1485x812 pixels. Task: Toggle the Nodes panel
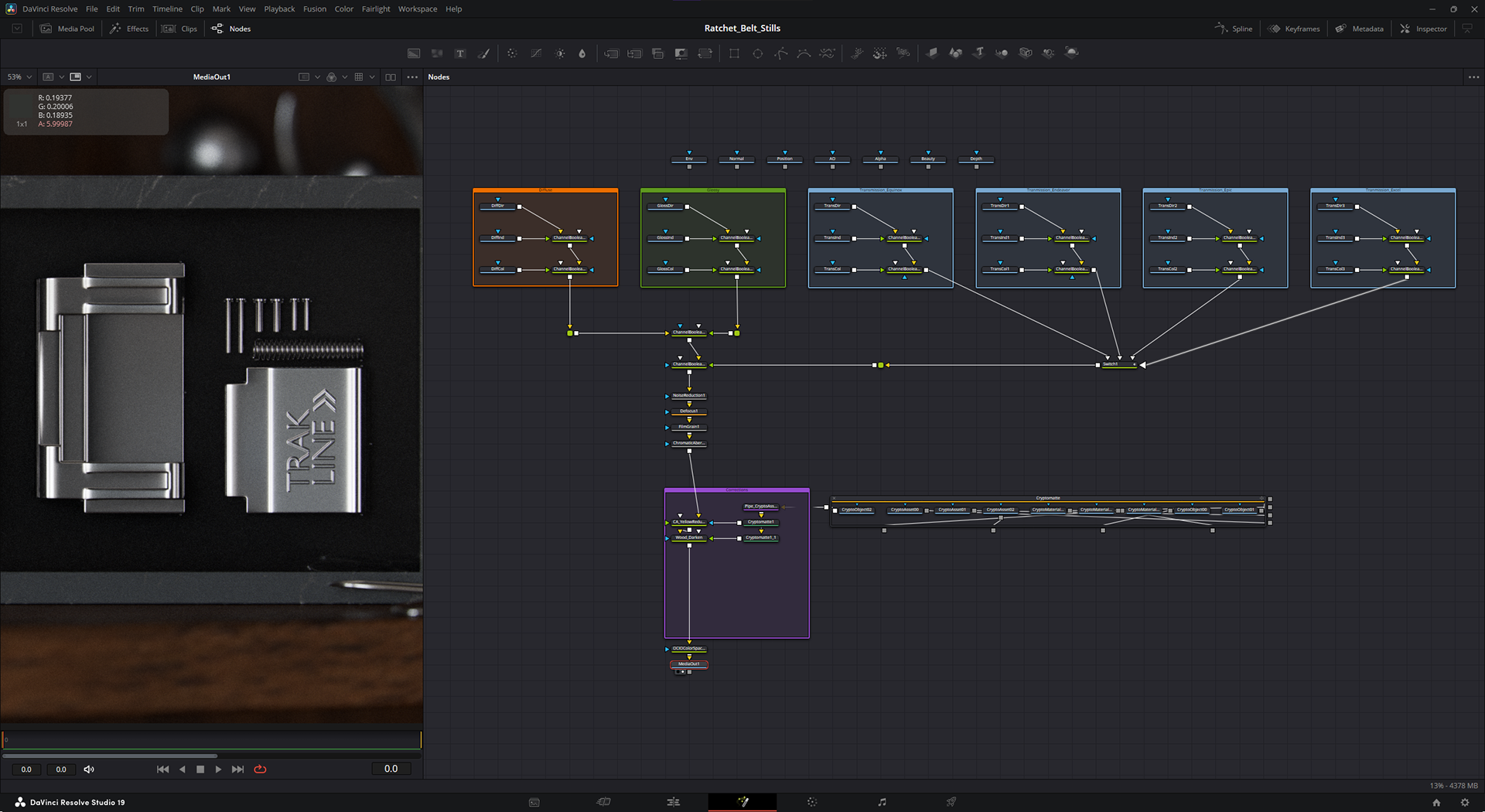click(x=231, y=29)
